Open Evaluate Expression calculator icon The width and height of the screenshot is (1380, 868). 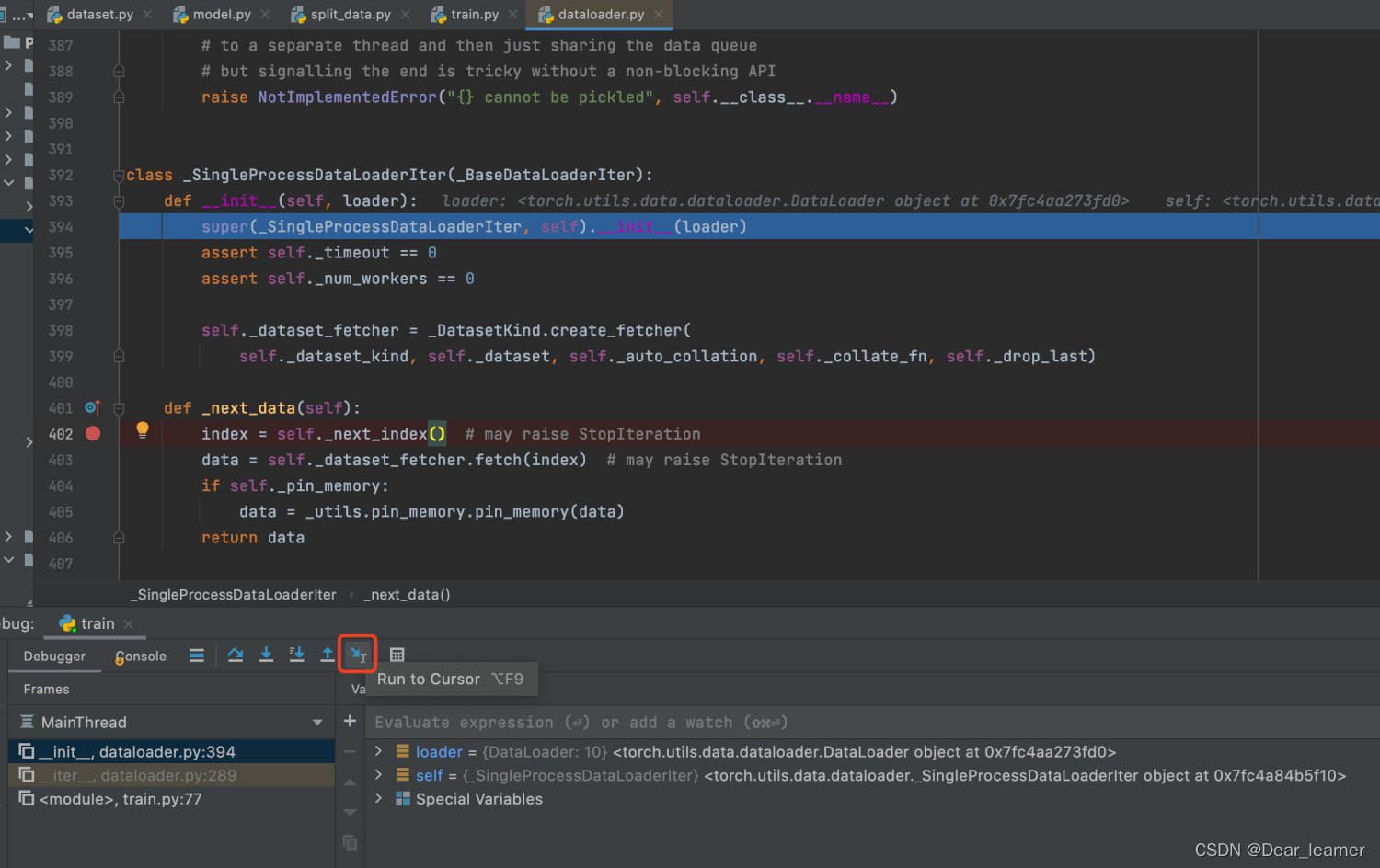coord(397,655)
